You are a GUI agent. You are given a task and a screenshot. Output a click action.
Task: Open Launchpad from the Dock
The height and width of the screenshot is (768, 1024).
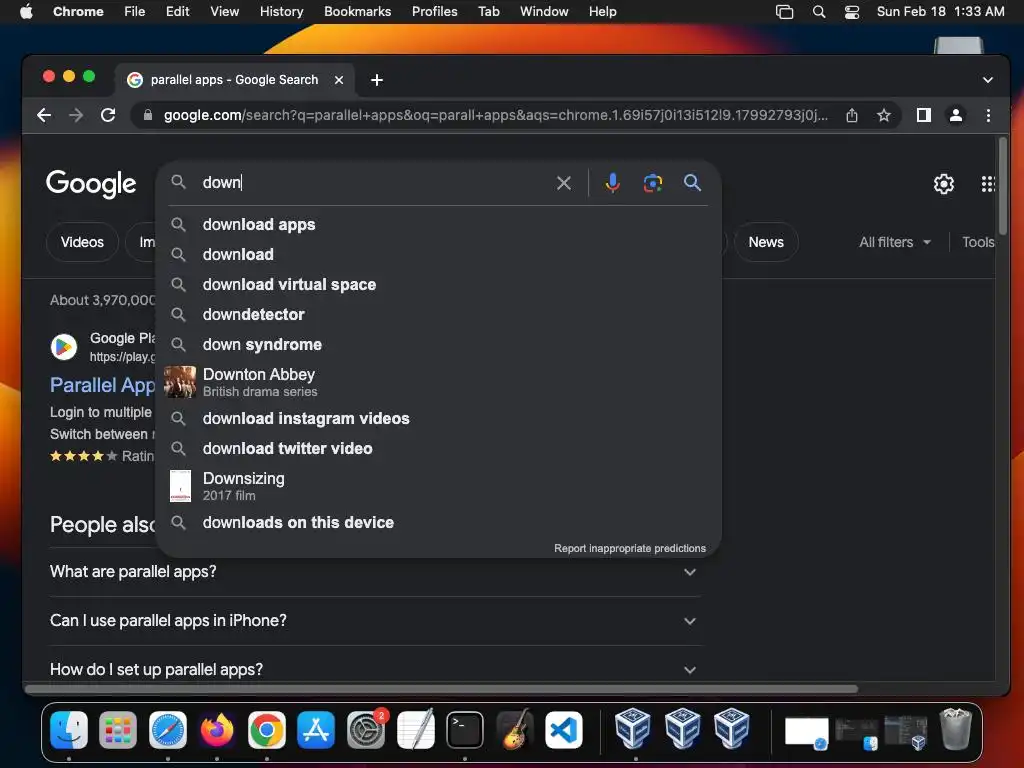tap(118, 730)
